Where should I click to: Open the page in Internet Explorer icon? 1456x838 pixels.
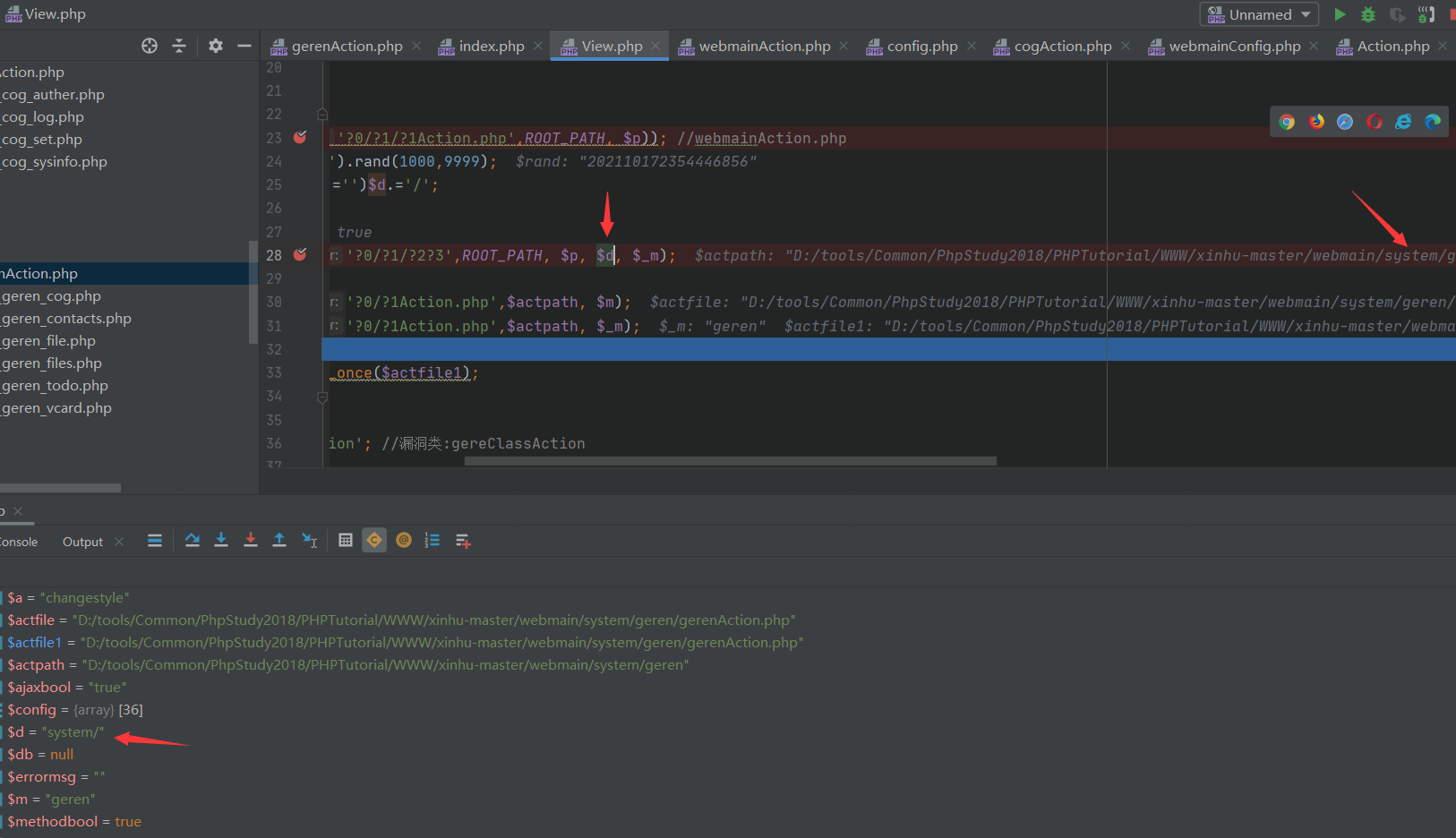(1403, 122)
